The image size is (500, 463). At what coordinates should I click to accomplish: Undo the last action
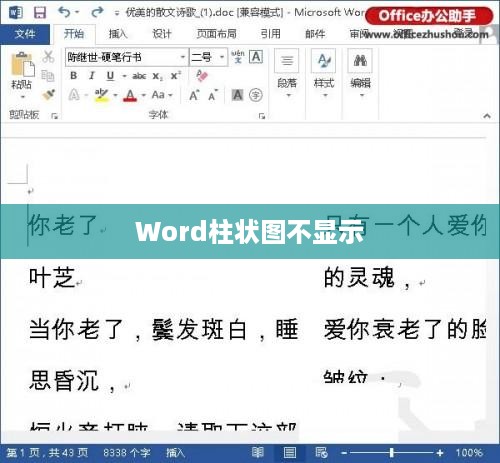tap(64, 12)
